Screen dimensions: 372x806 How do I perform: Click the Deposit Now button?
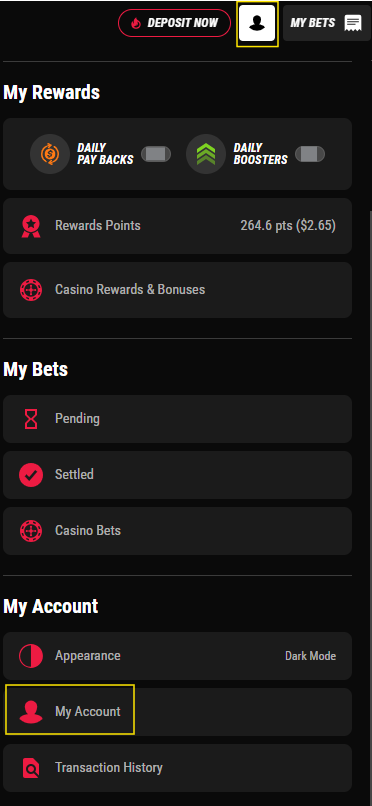click(x=175, y=23)
